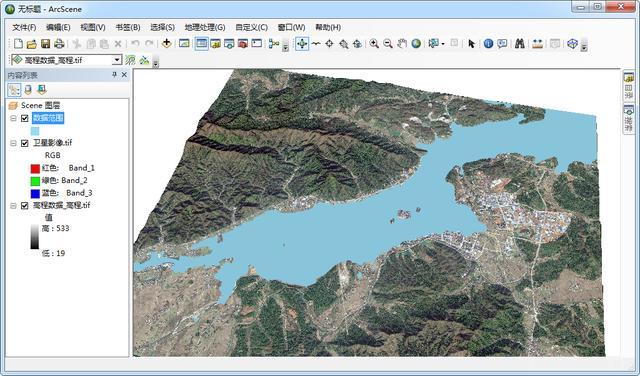Open the 窗口(W) menu
This screenshot has height=376, width=640.
tap(291, 27)
